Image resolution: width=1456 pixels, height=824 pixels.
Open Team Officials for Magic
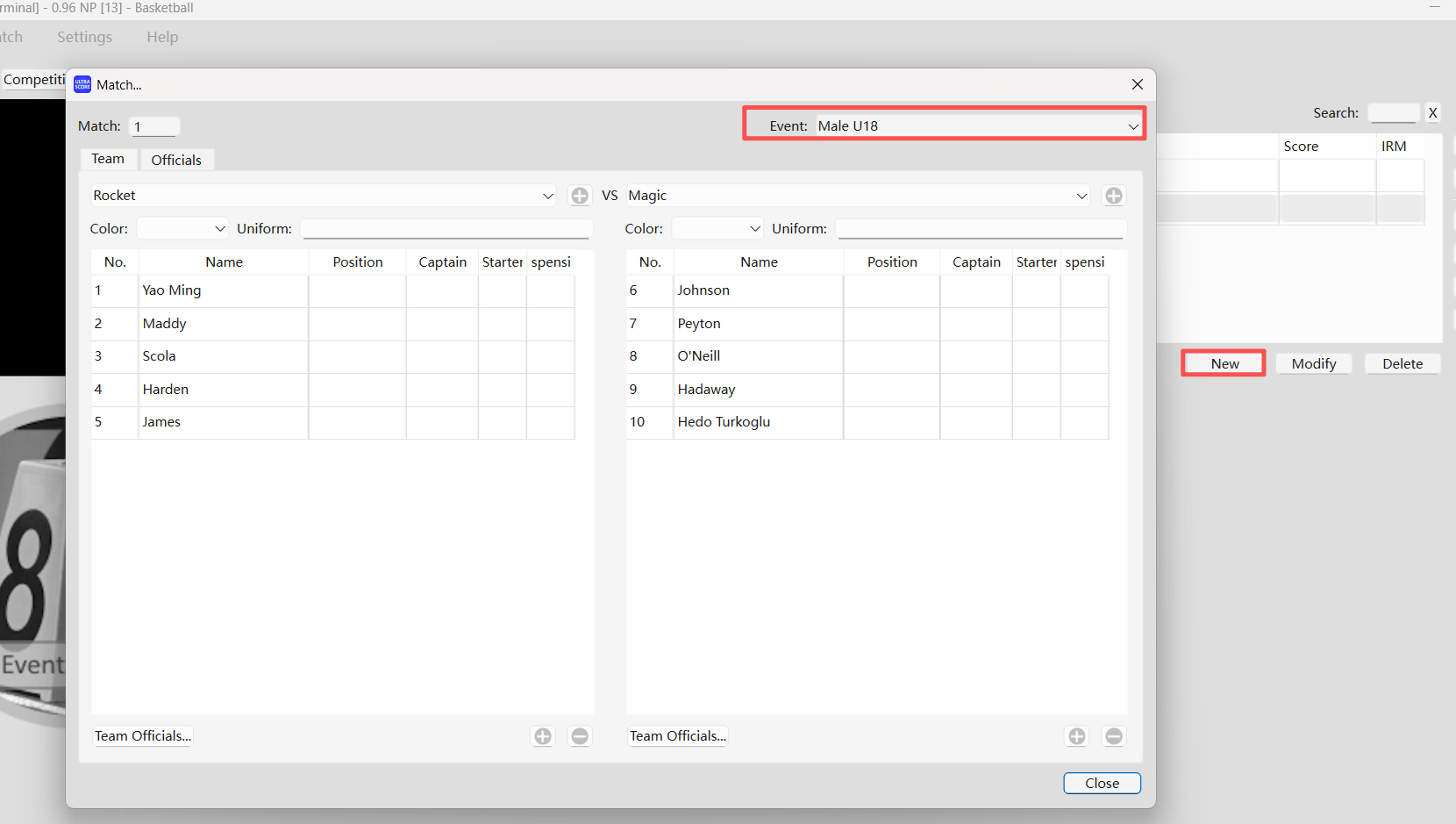point(677,736)
